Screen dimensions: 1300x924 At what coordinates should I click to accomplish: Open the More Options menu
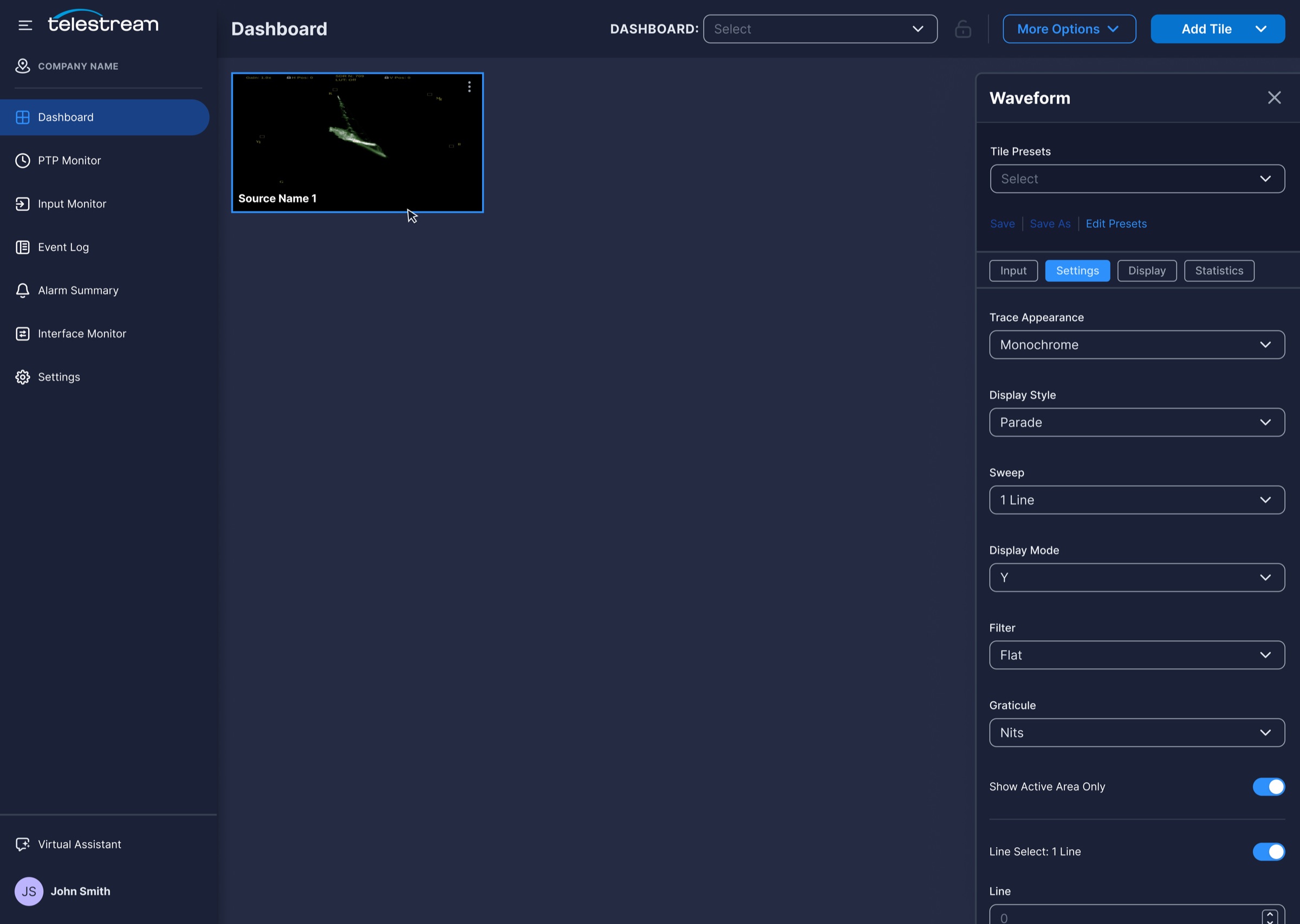1069,29
